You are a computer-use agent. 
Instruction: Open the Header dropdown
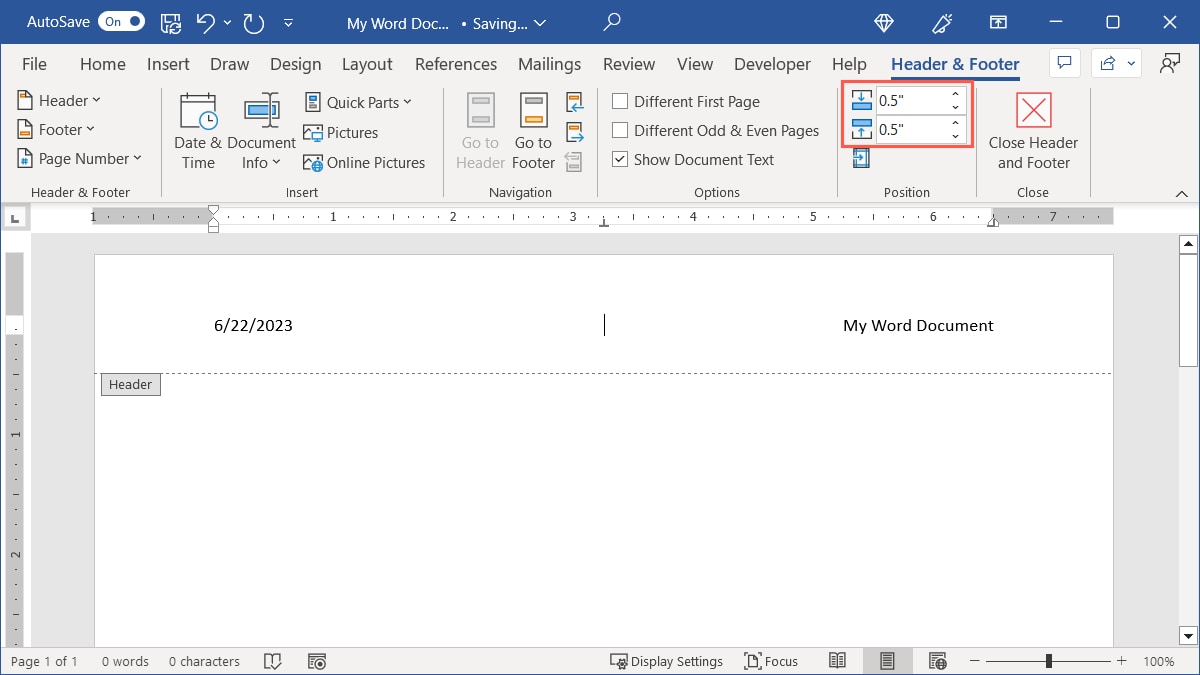coord(59,100)
